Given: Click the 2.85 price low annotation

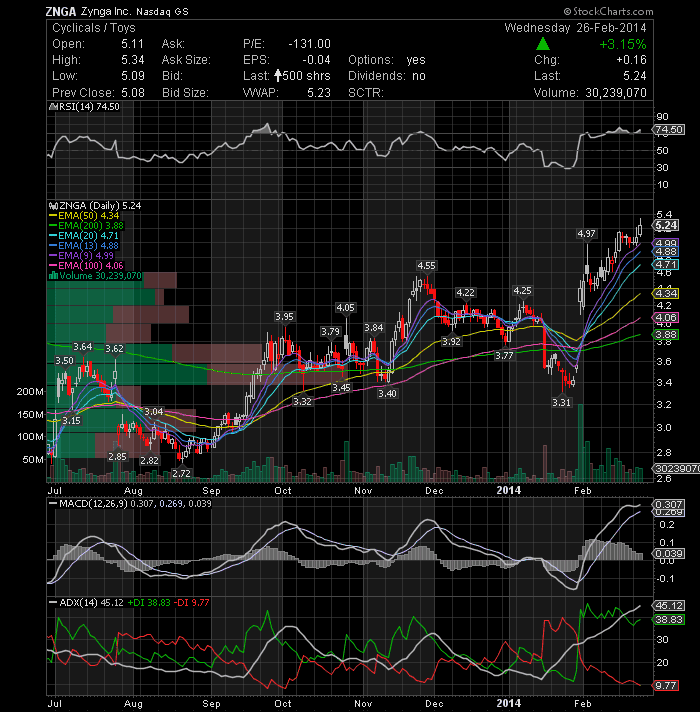Looking at the screenshot, I should [x=117, y=456].
